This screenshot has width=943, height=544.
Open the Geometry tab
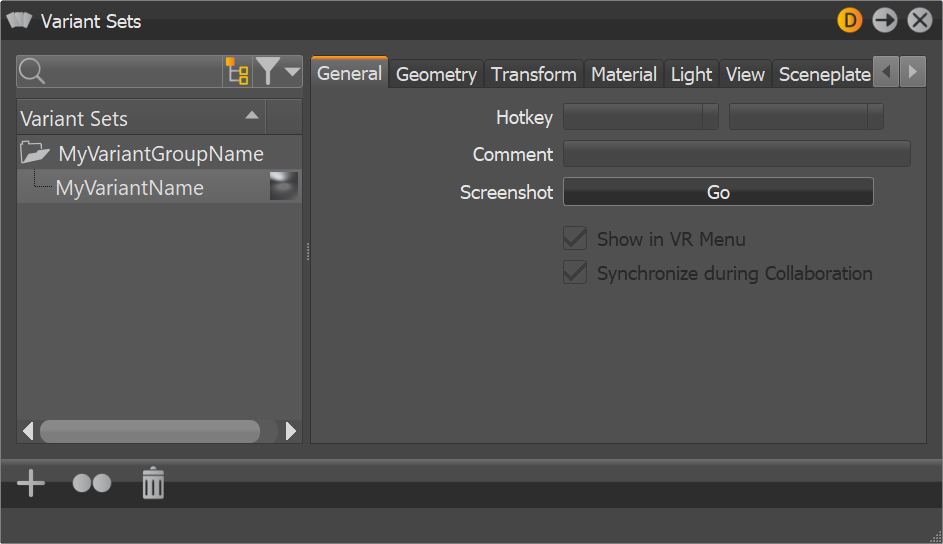pos(436,74)
